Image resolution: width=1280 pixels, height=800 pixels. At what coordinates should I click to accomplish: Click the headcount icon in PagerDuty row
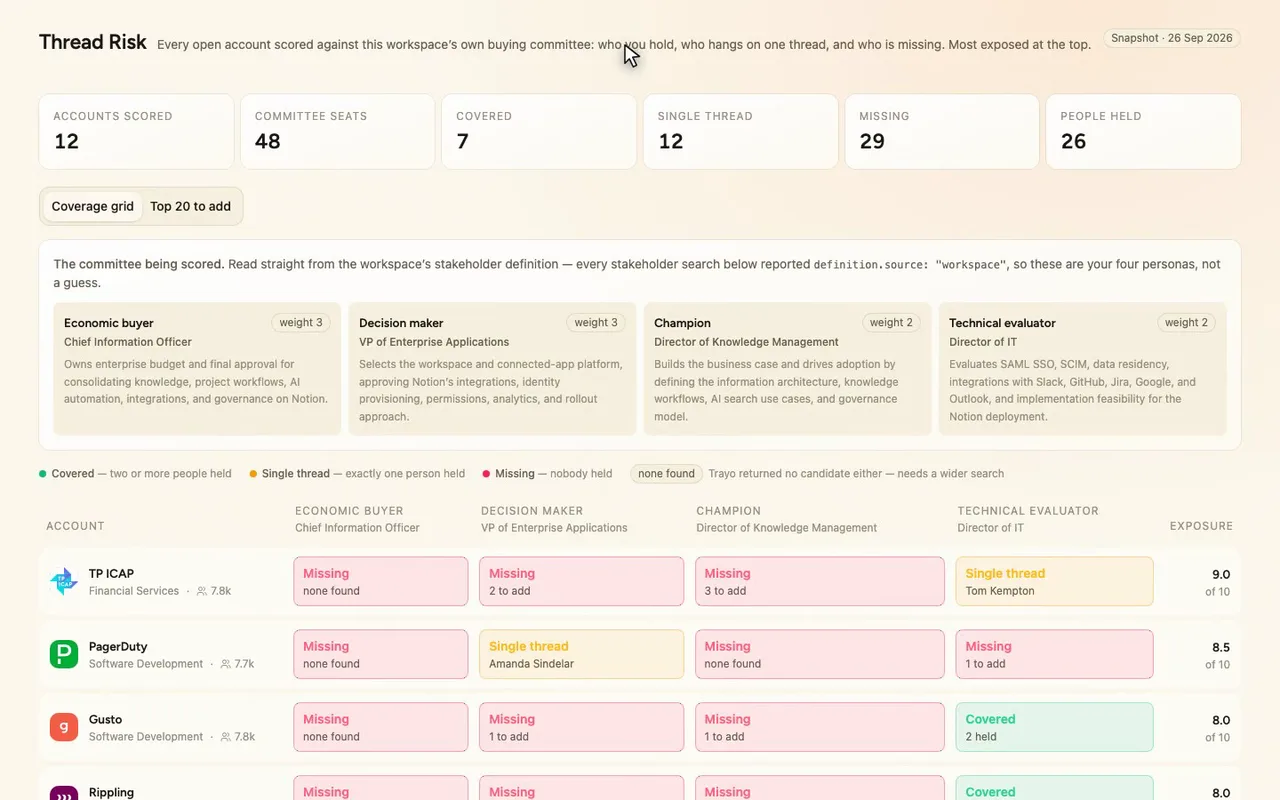pos(225,664)
